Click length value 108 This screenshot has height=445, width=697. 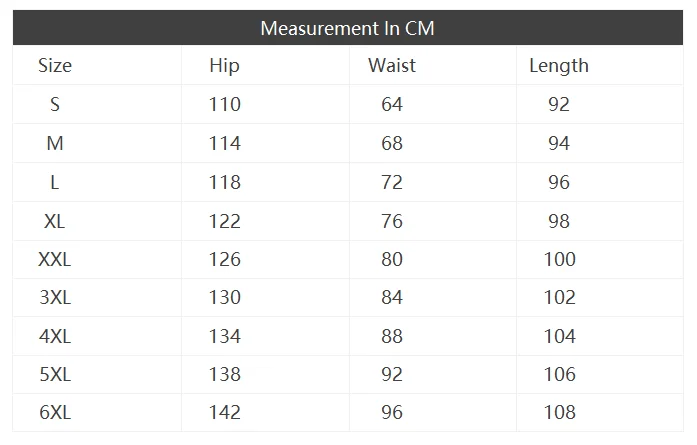(560, 412)
